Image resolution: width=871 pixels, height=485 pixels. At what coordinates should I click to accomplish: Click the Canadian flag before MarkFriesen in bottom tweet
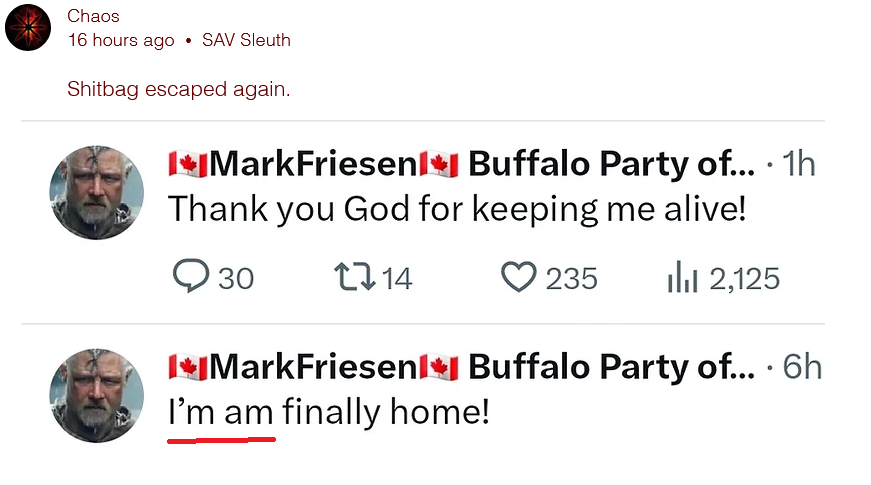[186, 367]
